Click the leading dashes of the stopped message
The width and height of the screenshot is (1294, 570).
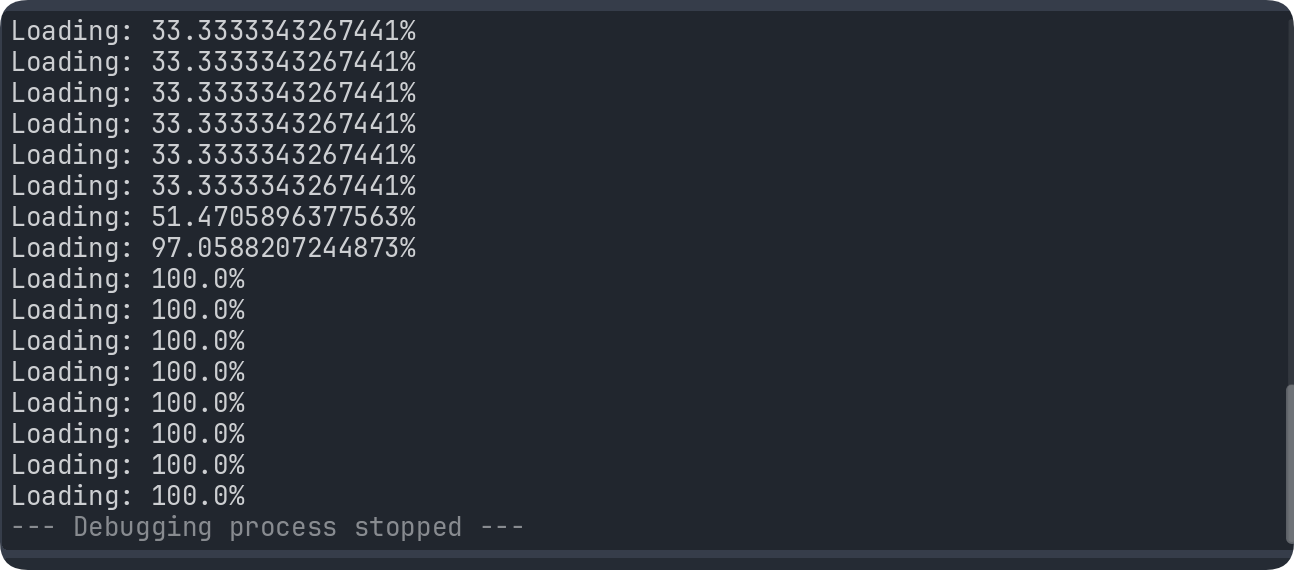point(34,527)
